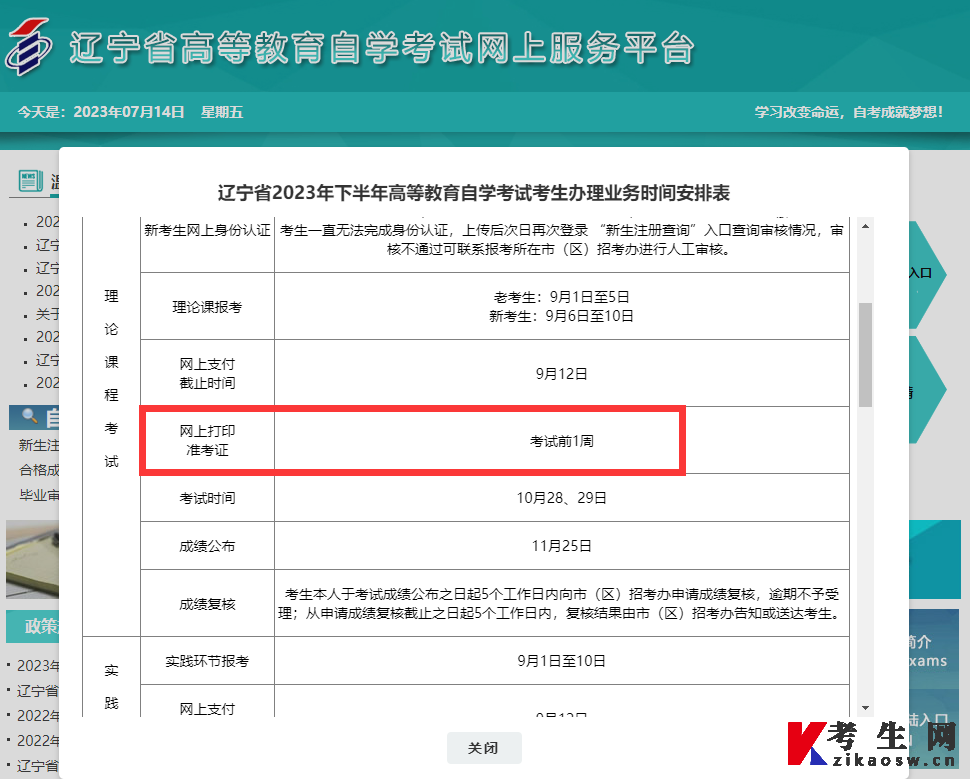This screenshot has width=970, height=779.
Task: Click the magnifier search icon in the sidebar
Action: (29, 416)
